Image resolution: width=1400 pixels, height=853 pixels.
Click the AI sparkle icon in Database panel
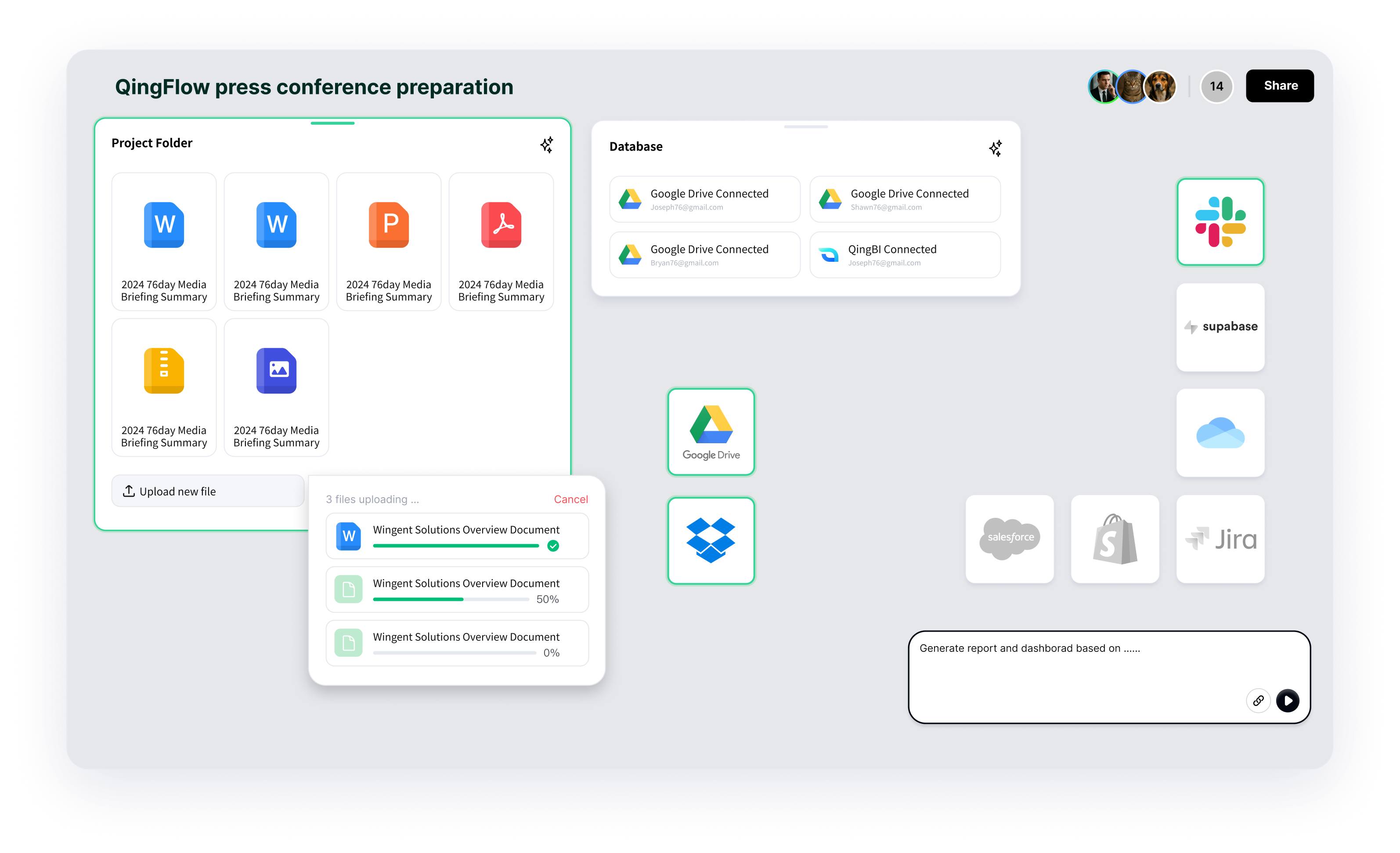995,148
